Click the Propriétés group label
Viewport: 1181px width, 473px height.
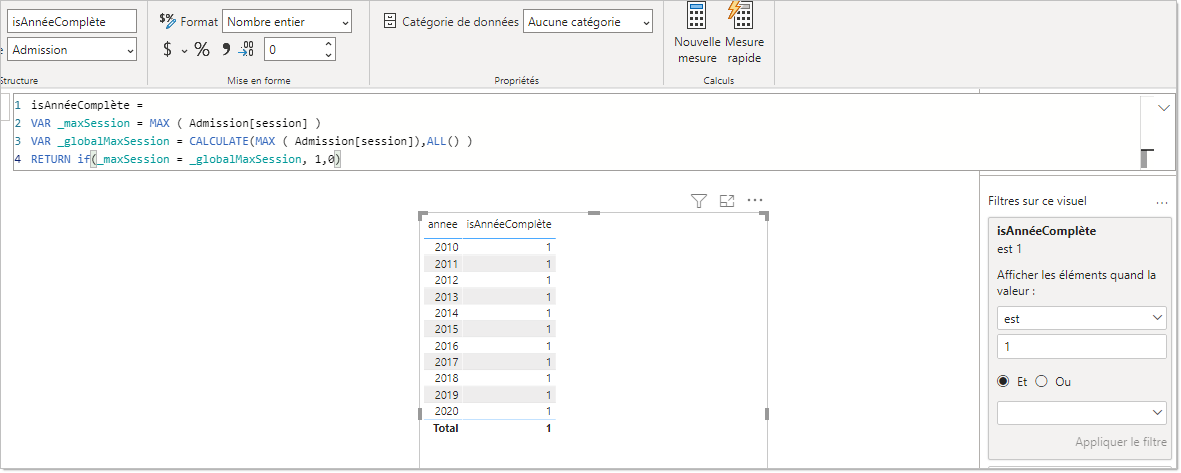(x=517, y=81)
